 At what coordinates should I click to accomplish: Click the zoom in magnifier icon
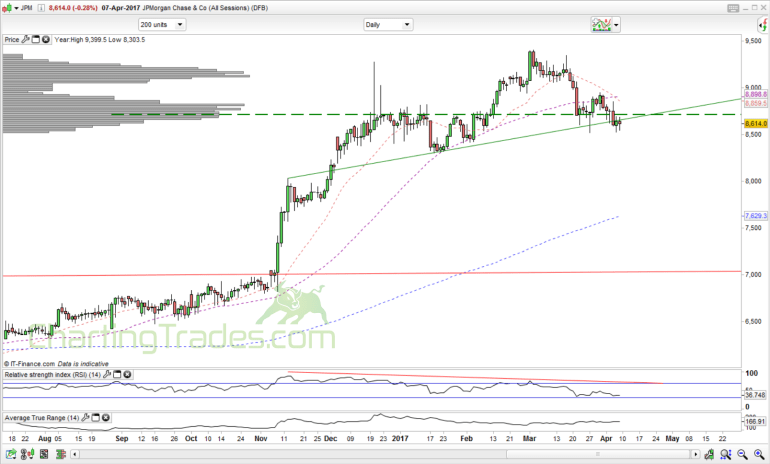(759, 455)
